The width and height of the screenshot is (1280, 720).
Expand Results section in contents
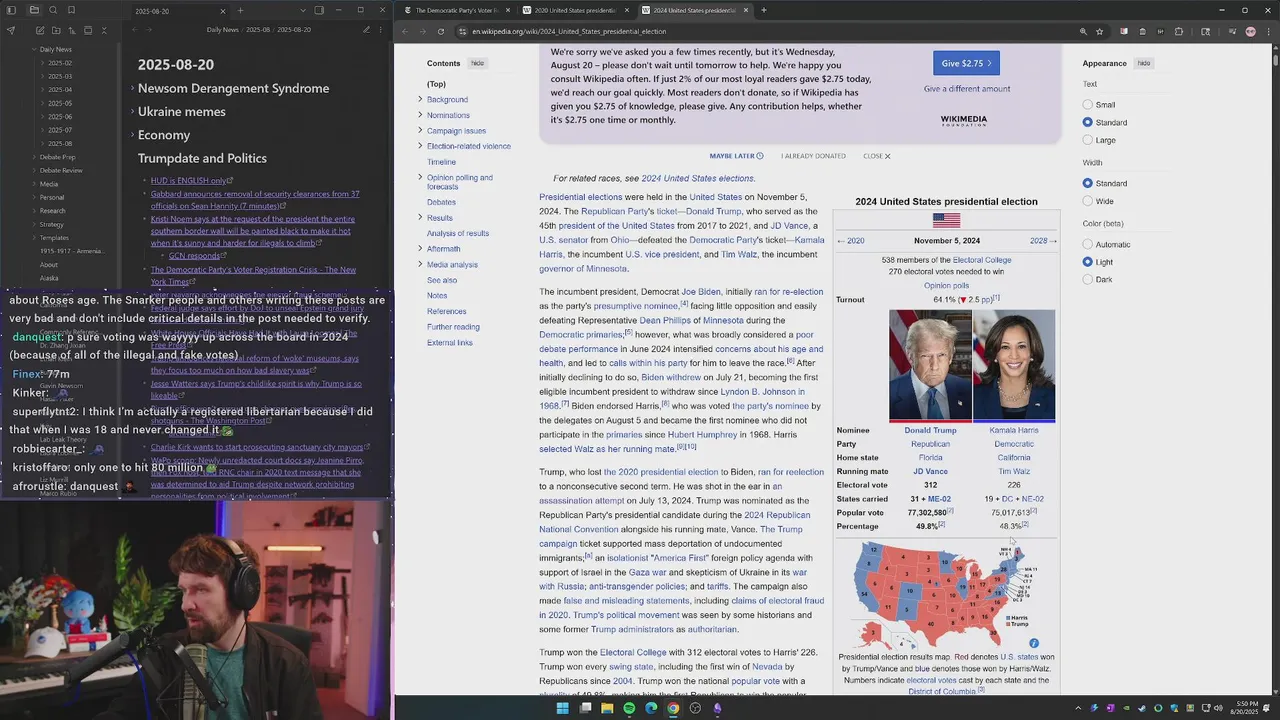point(420,217)
